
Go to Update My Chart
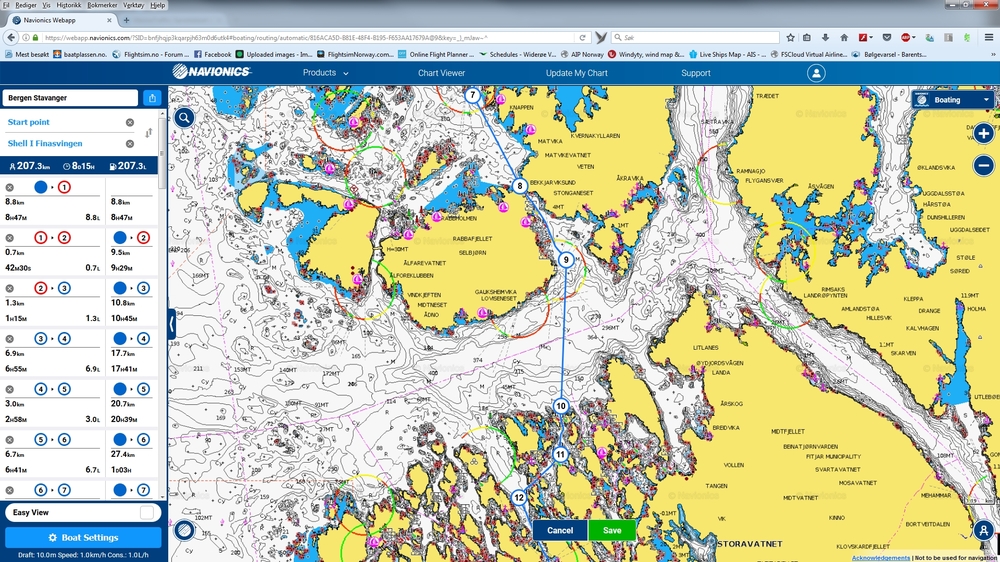[x=577, y=73]
